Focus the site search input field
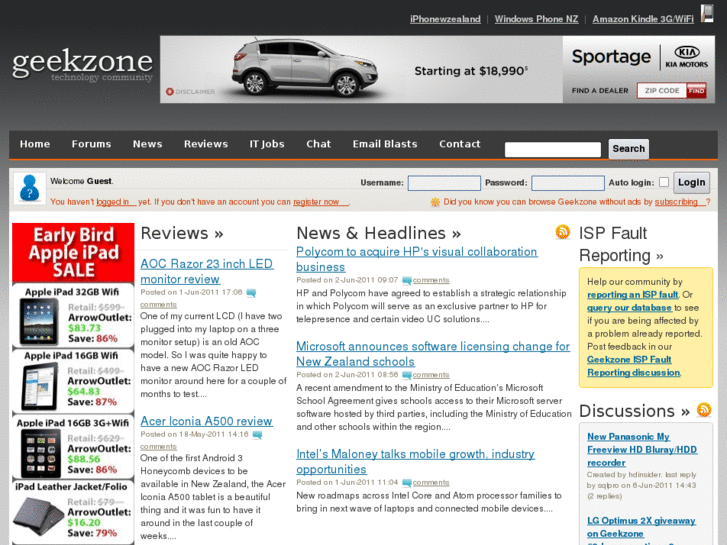Screen dimensions: 727x545 [x=553, y=149]
